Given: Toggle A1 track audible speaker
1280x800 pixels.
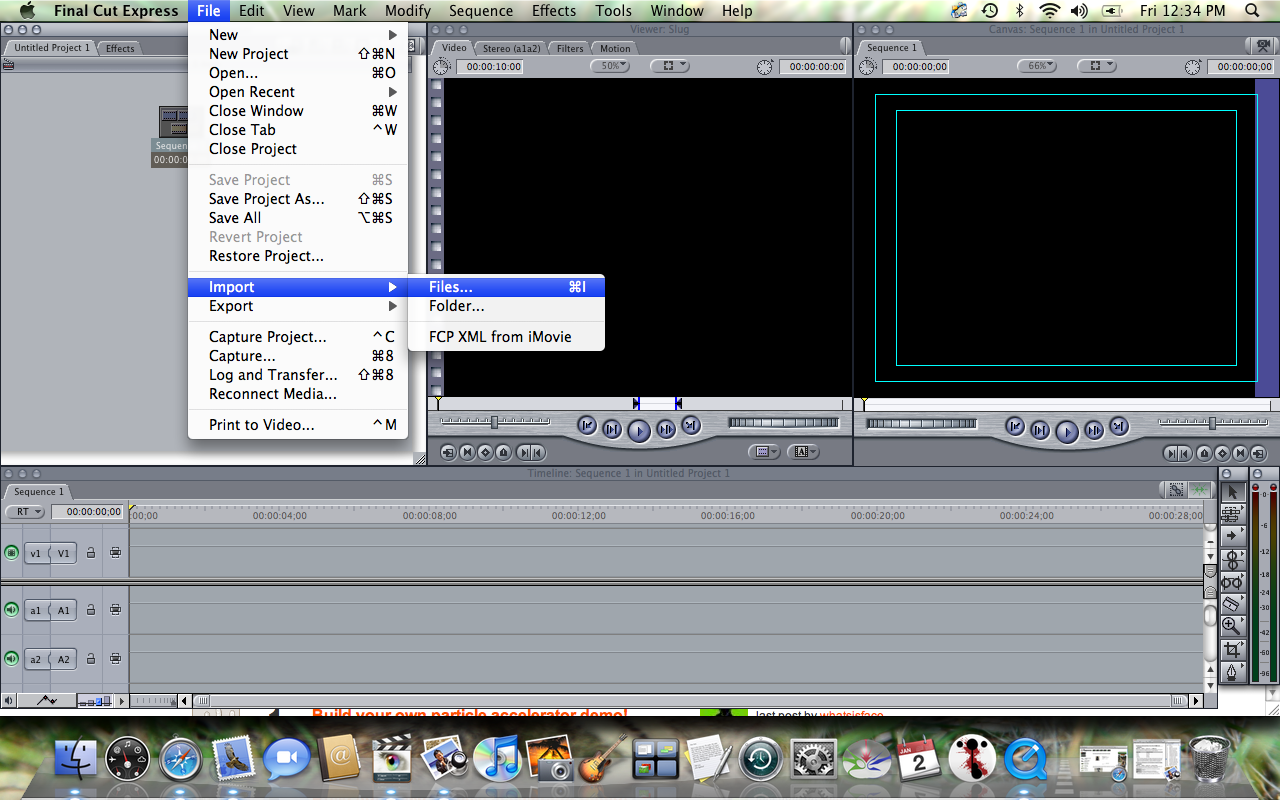Looking at the screenshot, I should coord(11,610).
